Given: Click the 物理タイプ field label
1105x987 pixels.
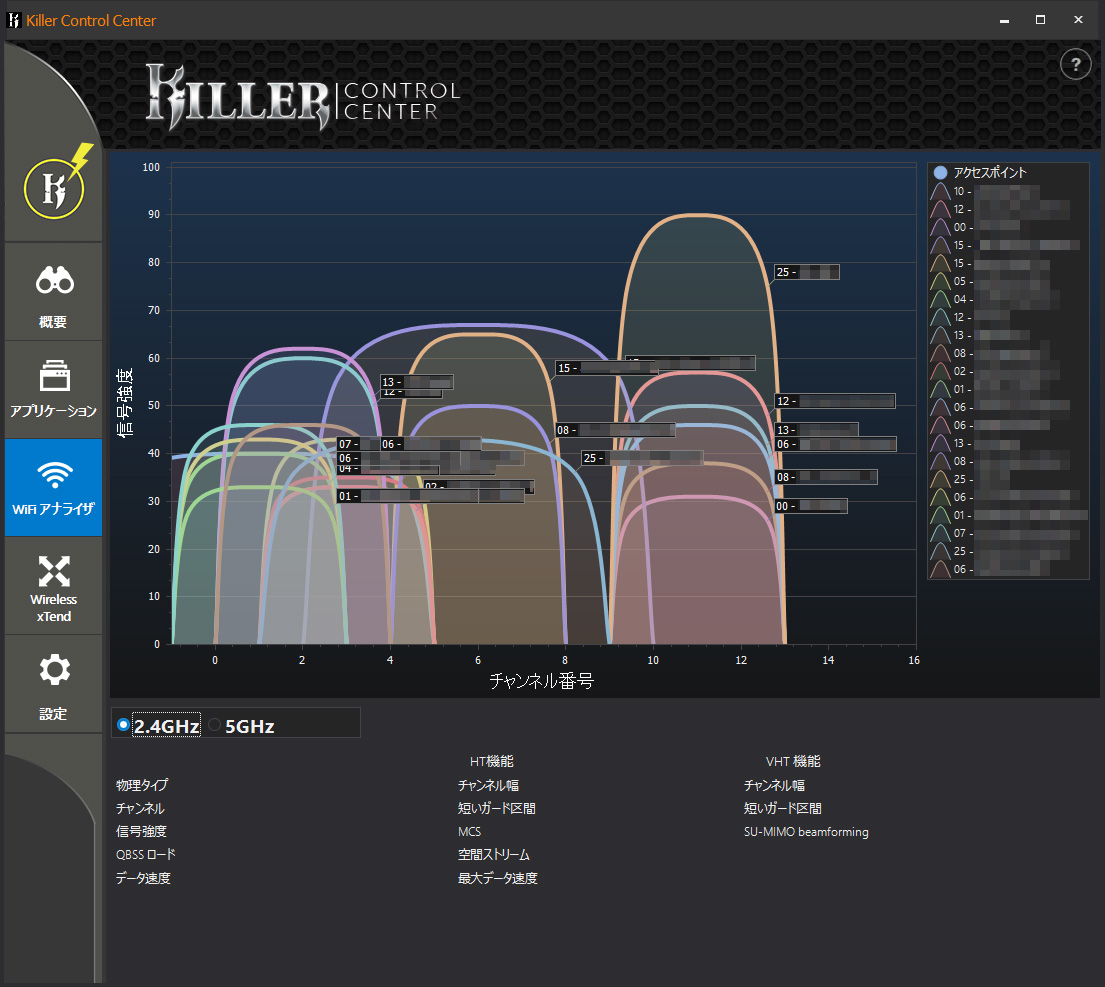Looking at the screenshot, I should pos(142,785).
